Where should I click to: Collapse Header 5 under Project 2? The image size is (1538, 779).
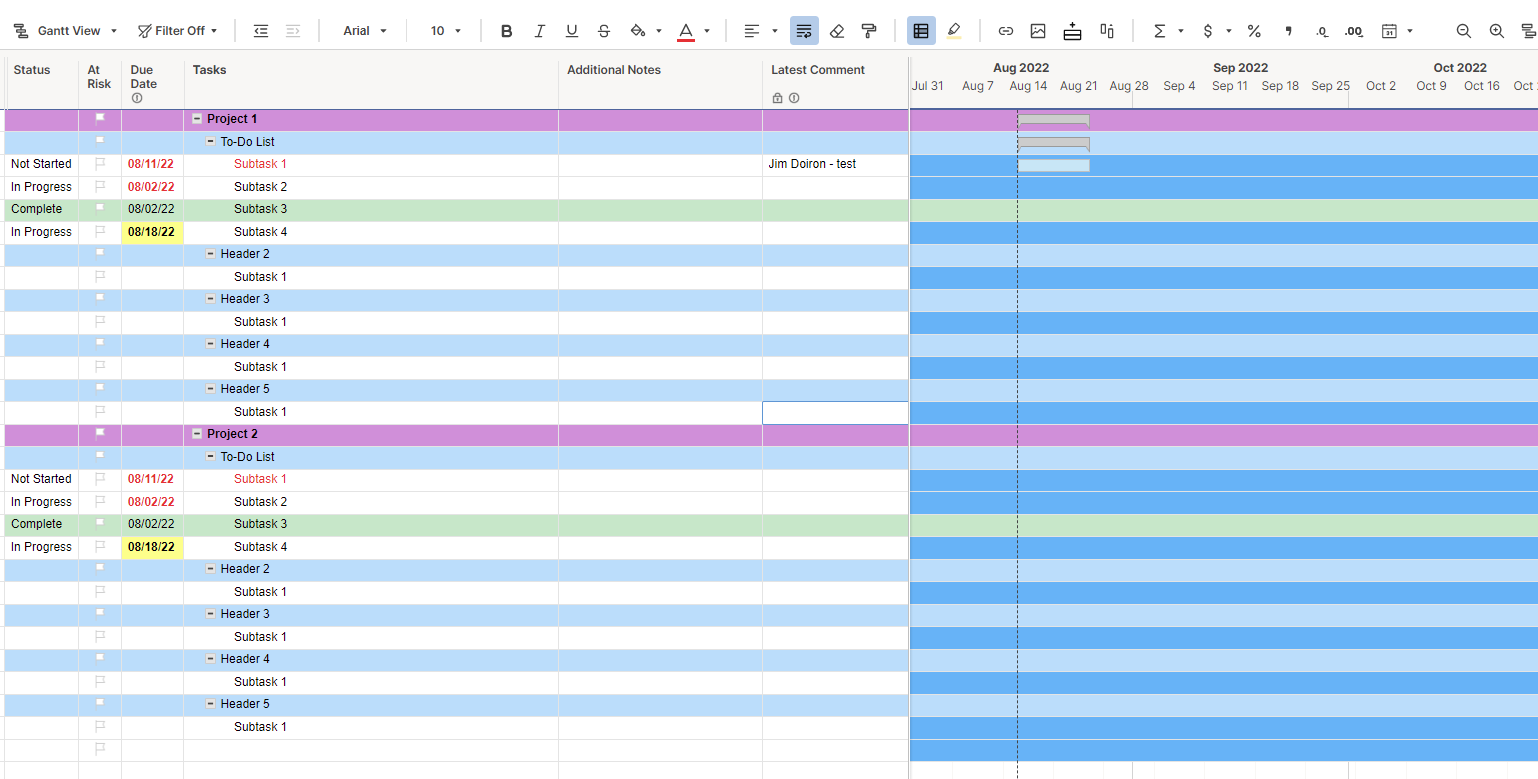tap(211, 704)
